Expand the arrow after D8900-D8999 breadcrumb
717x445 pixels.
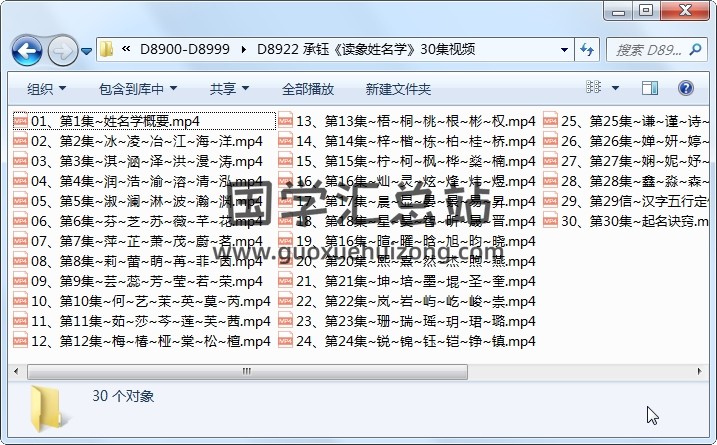coord(243,49)
